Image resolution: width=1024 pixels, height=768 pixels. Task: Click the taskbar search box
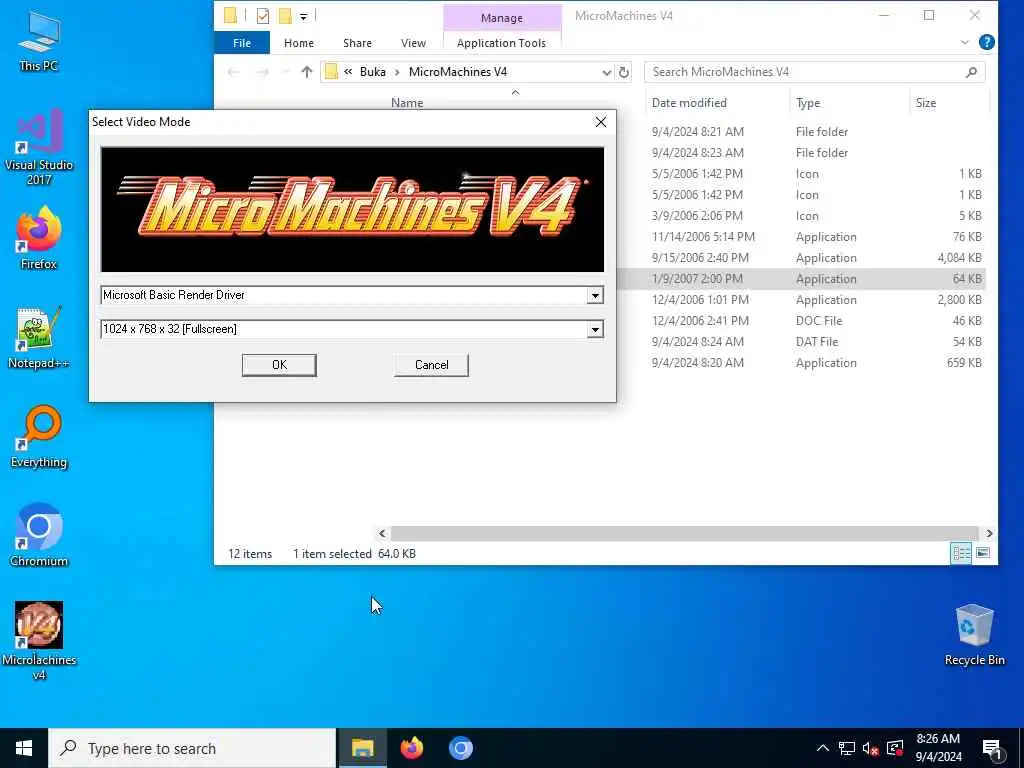192,748
